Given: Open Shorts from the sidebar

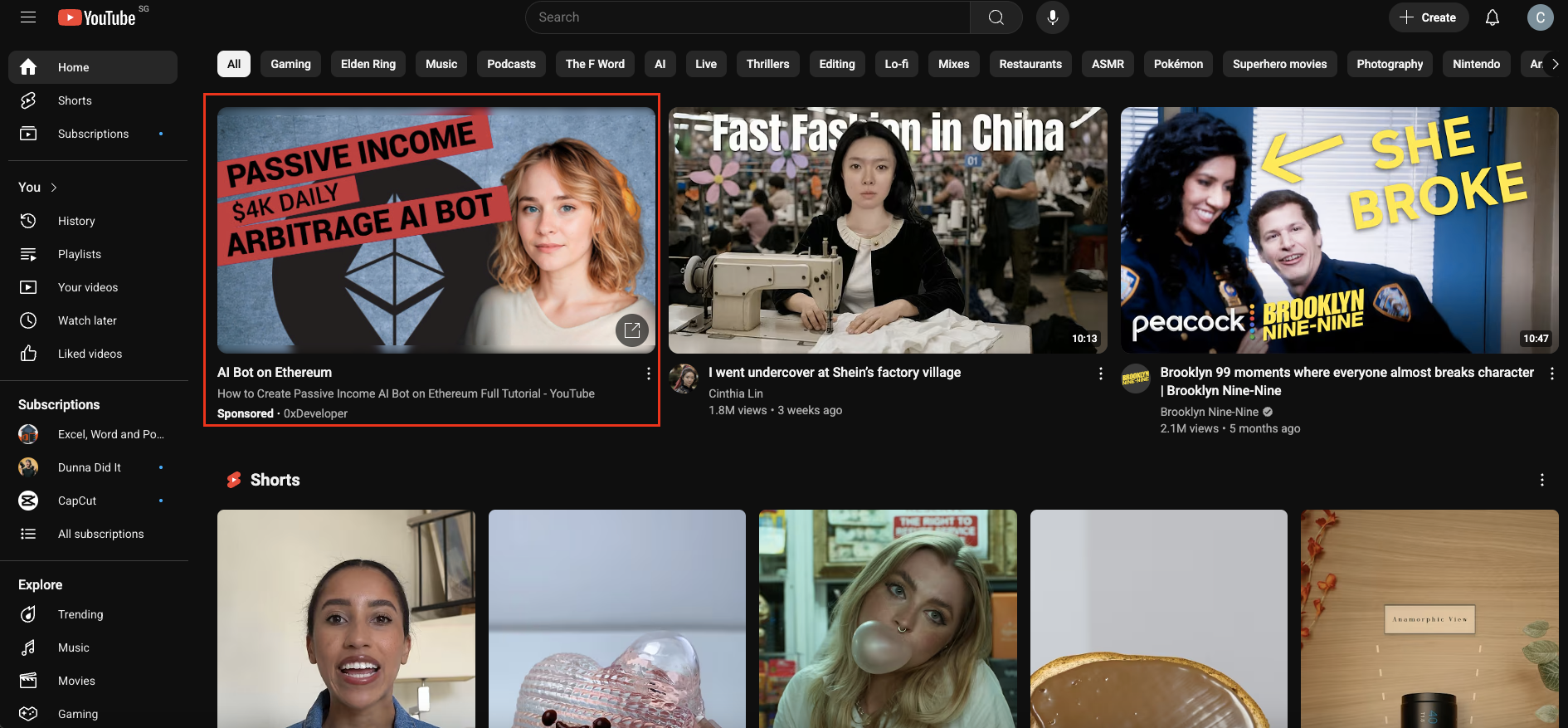Looking at the screenshot, I should pyautogui.click(x=93, y=100).
